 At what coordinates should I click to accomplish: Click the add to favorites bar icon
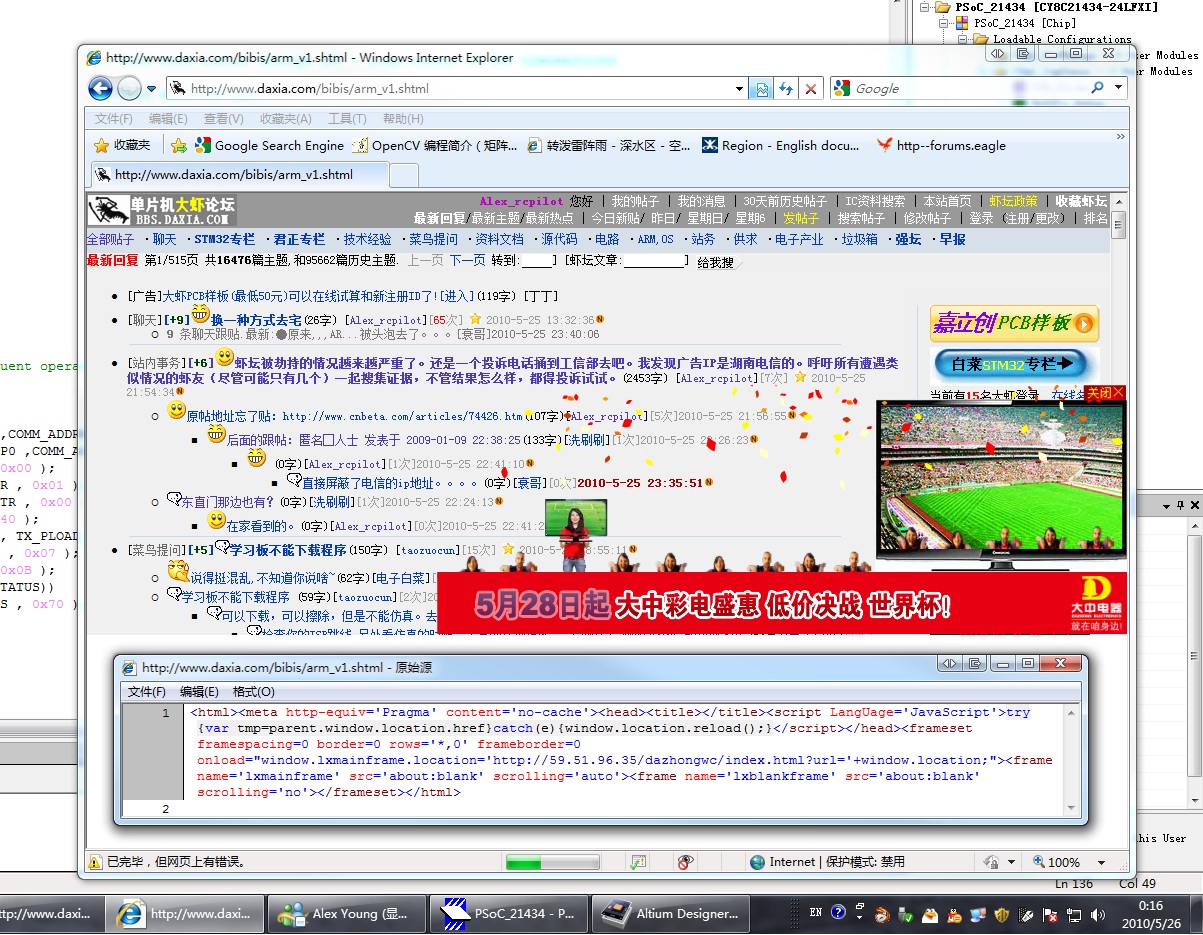point(179,146)
